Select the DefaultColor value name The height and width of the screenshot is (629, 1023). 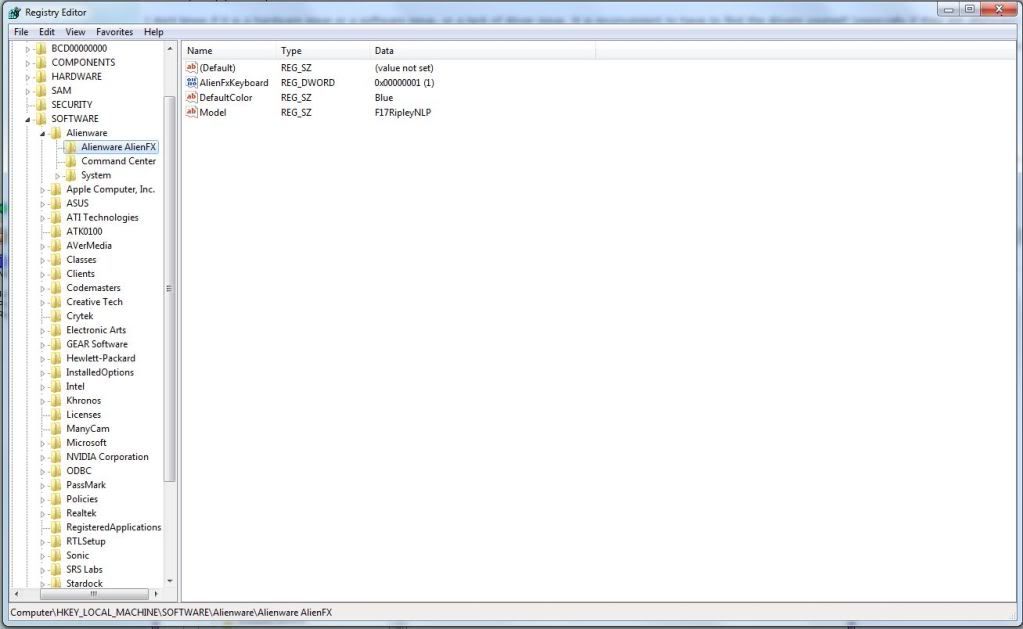click(x=226, y=97)
